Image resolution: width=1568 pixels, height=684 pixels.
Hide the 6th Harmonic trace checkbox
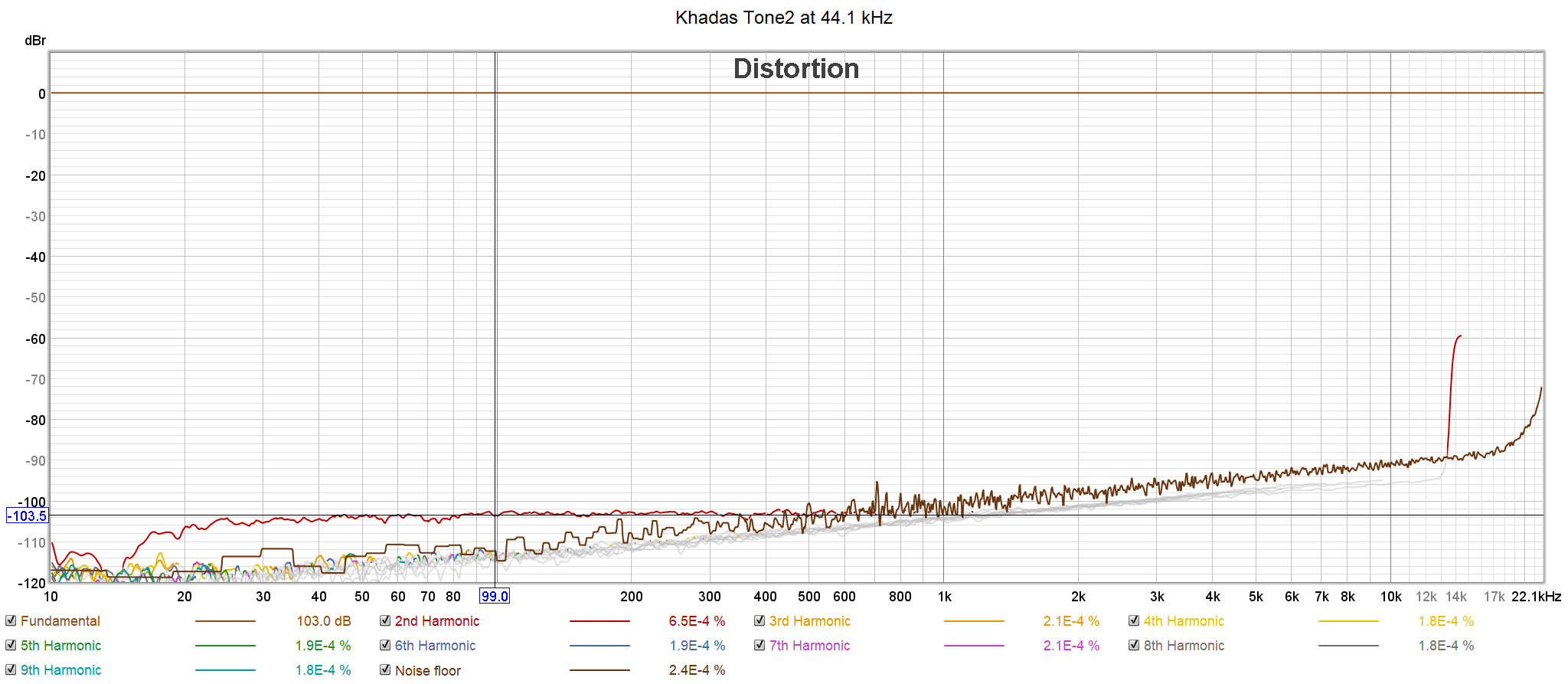click(x=385, y=645)
